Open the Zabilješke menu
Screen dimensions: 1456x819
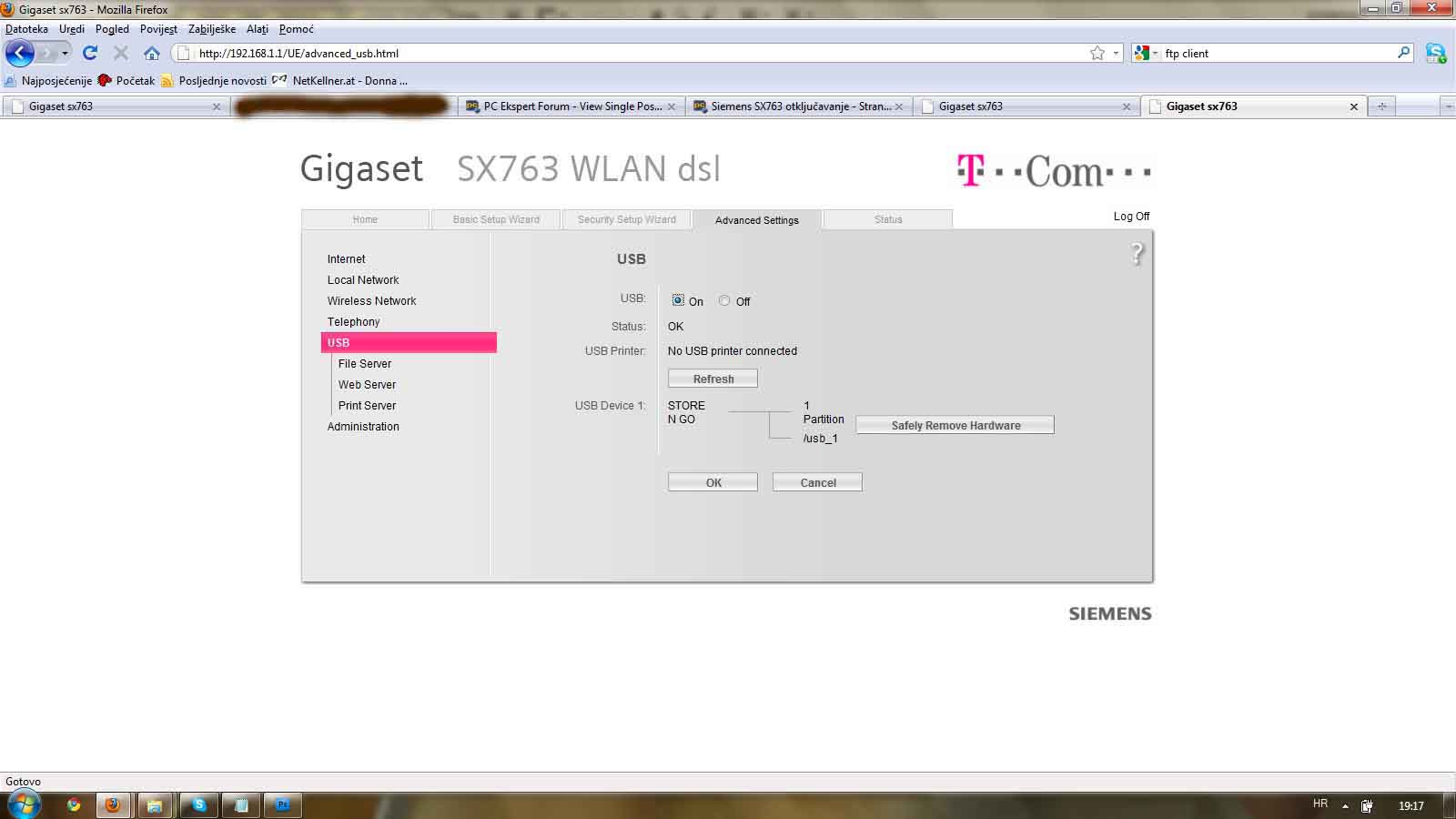[x=212, y=29]
